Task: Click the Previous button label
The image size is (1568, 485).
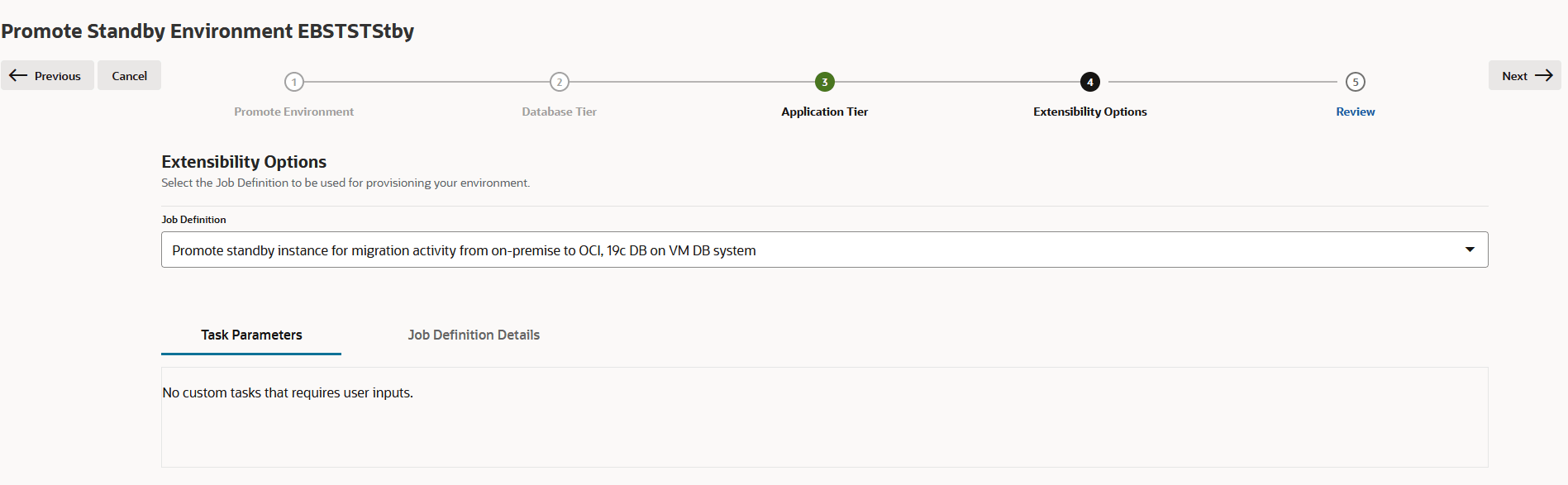Action: point(58,76)
